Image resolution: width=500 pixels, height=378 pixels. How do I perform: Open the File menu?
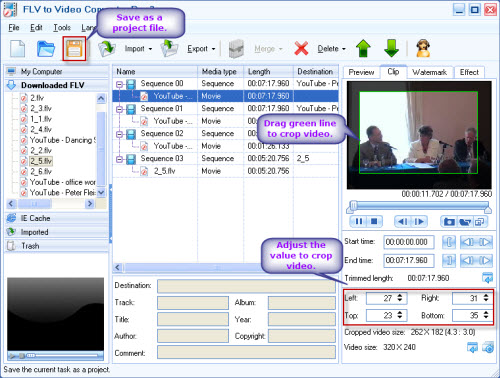click(x=14, y=28)
